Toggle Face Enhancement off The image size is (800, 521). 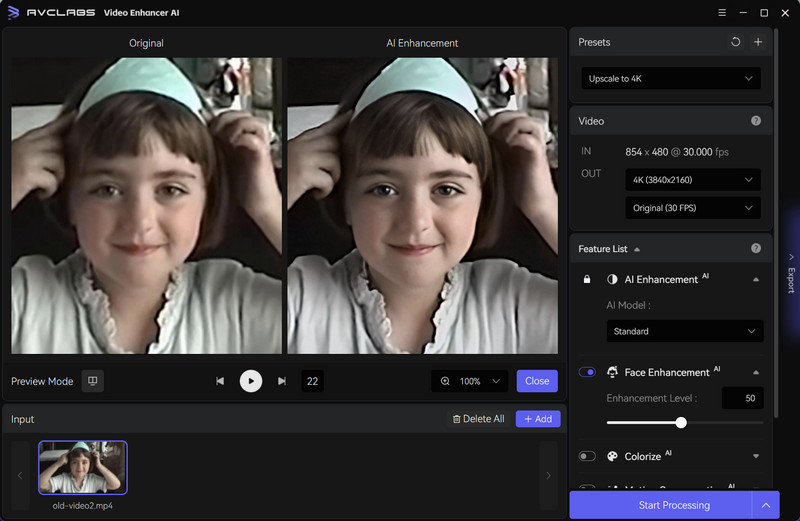pos(587,372)
